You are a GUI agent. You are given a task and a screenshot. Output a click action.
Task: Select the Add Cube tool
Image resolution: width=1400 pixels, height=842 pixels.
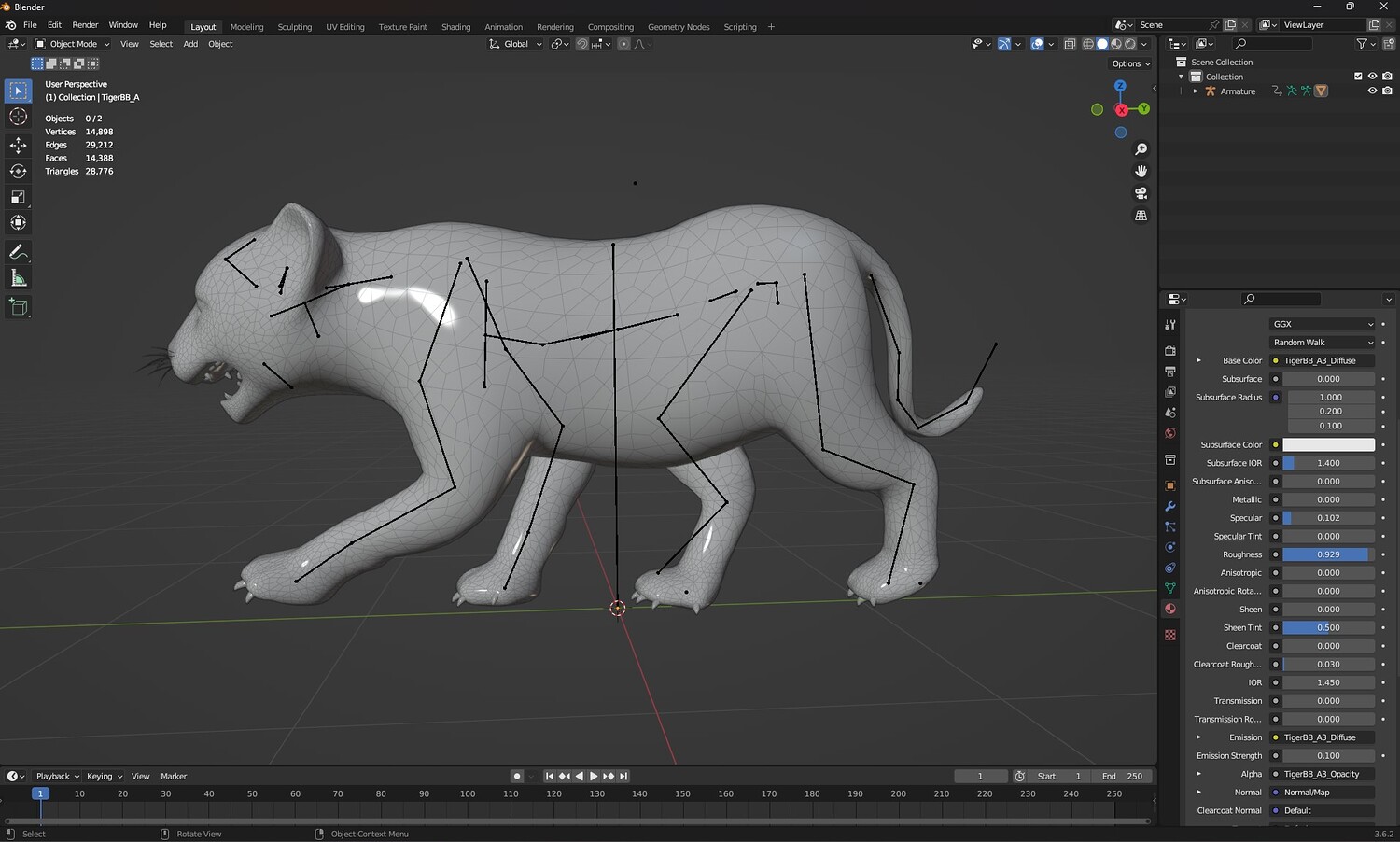[18, 307]
